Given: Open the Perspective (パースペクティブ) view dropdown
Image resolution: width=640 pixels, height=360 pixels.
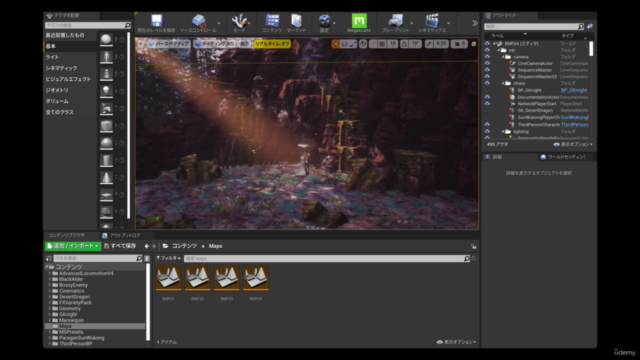Looking at the screenshot, I should tap(169, 44).
